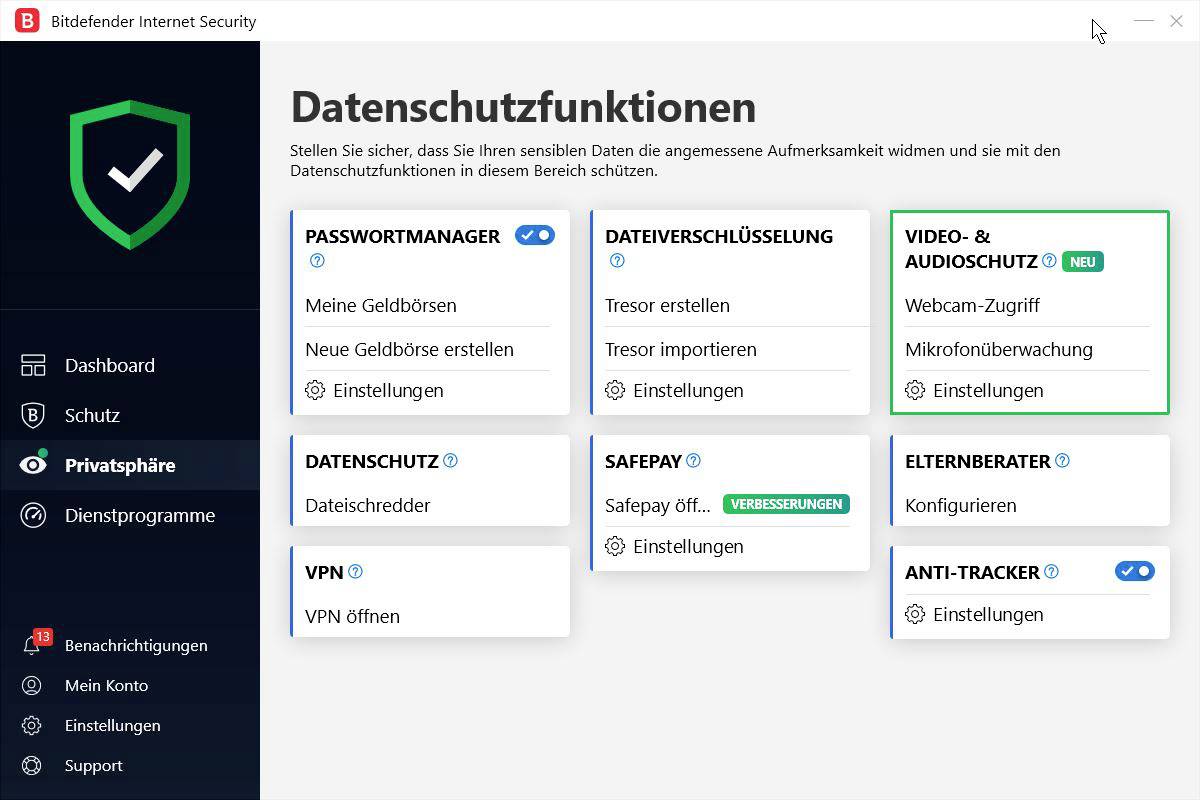1200x800 pixels.
Task: Click the help icon next to Elternberater
Action: coord(1062,460)
